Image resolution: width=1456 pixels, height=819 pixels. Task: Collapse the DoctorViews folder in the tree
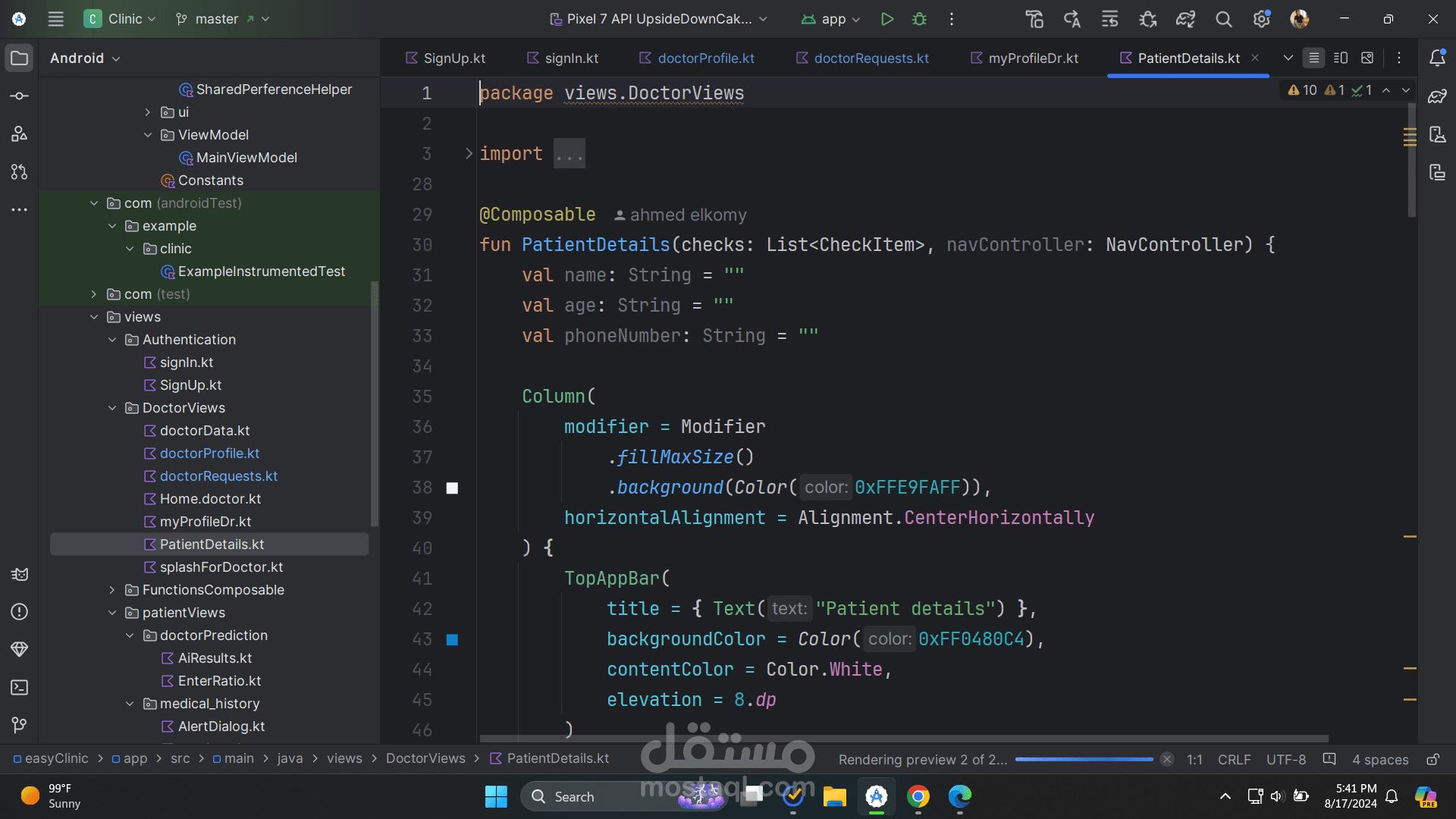[112, 408]
